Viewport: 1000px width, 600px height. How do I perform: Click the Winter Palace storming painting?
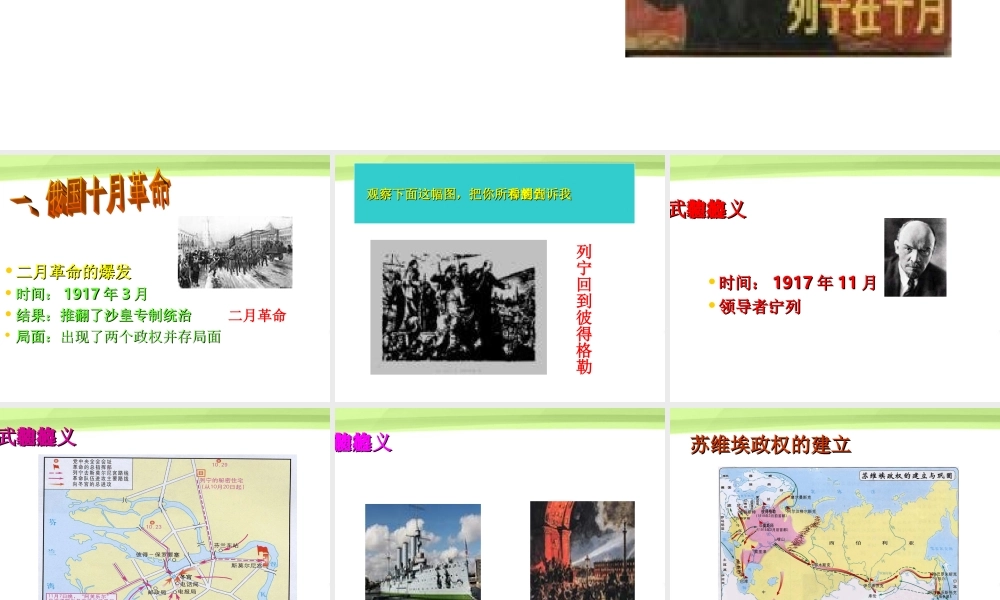coord(582,550)
